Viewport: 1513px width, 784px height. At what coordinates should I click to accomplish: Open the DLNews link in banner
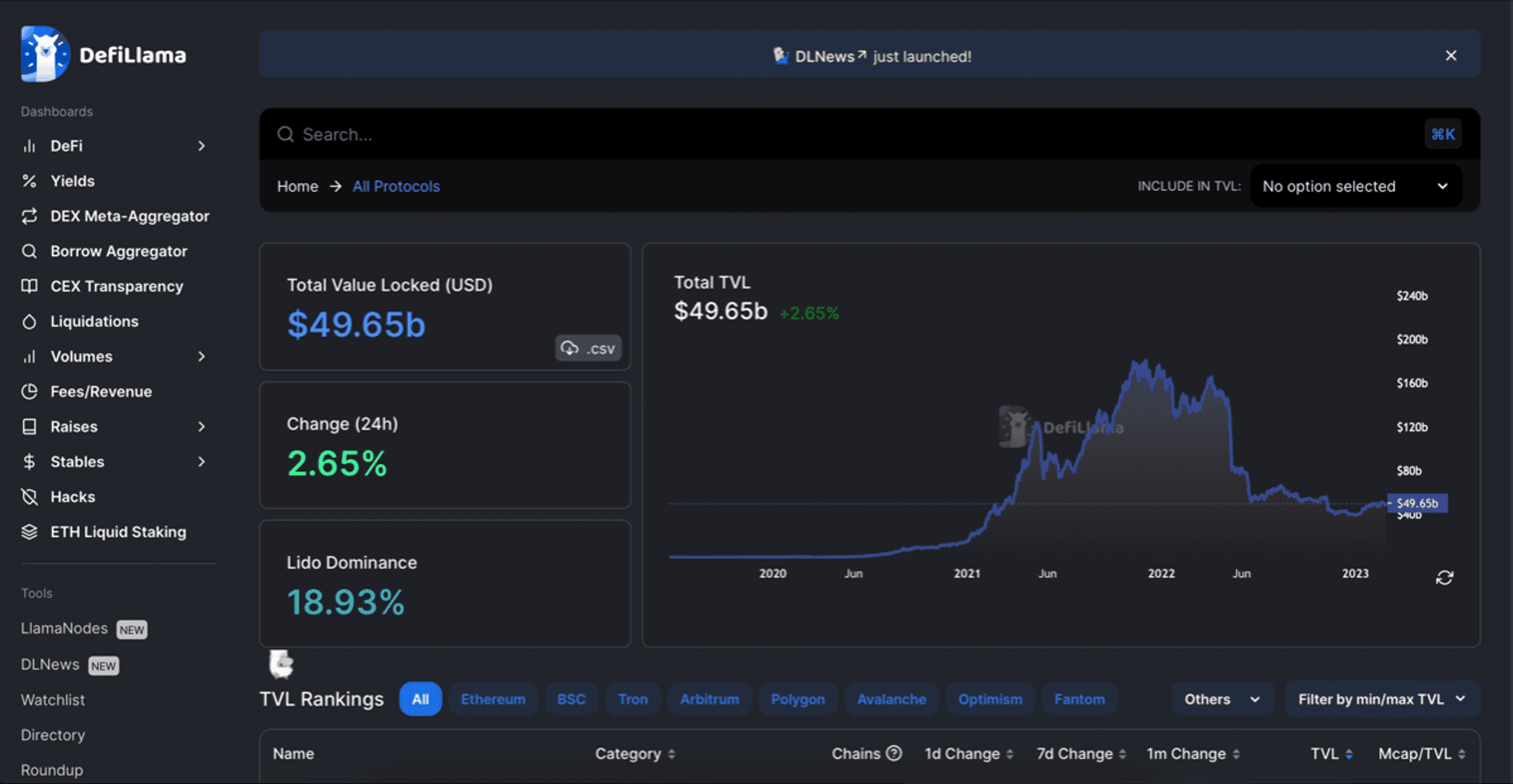pos(830,56)
